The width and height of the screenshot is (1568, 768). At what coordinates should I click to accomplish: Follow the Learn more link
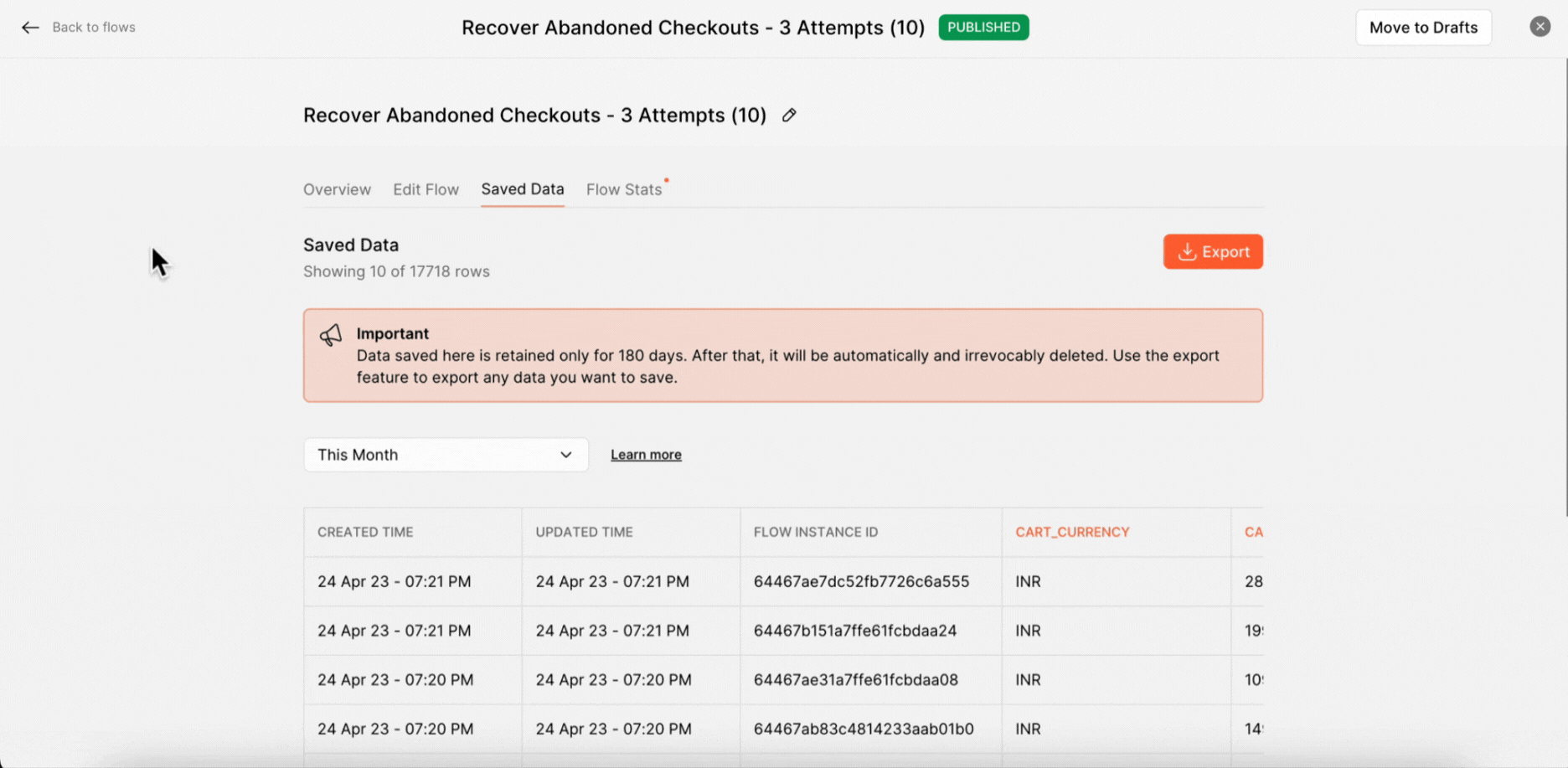(646, 455)
